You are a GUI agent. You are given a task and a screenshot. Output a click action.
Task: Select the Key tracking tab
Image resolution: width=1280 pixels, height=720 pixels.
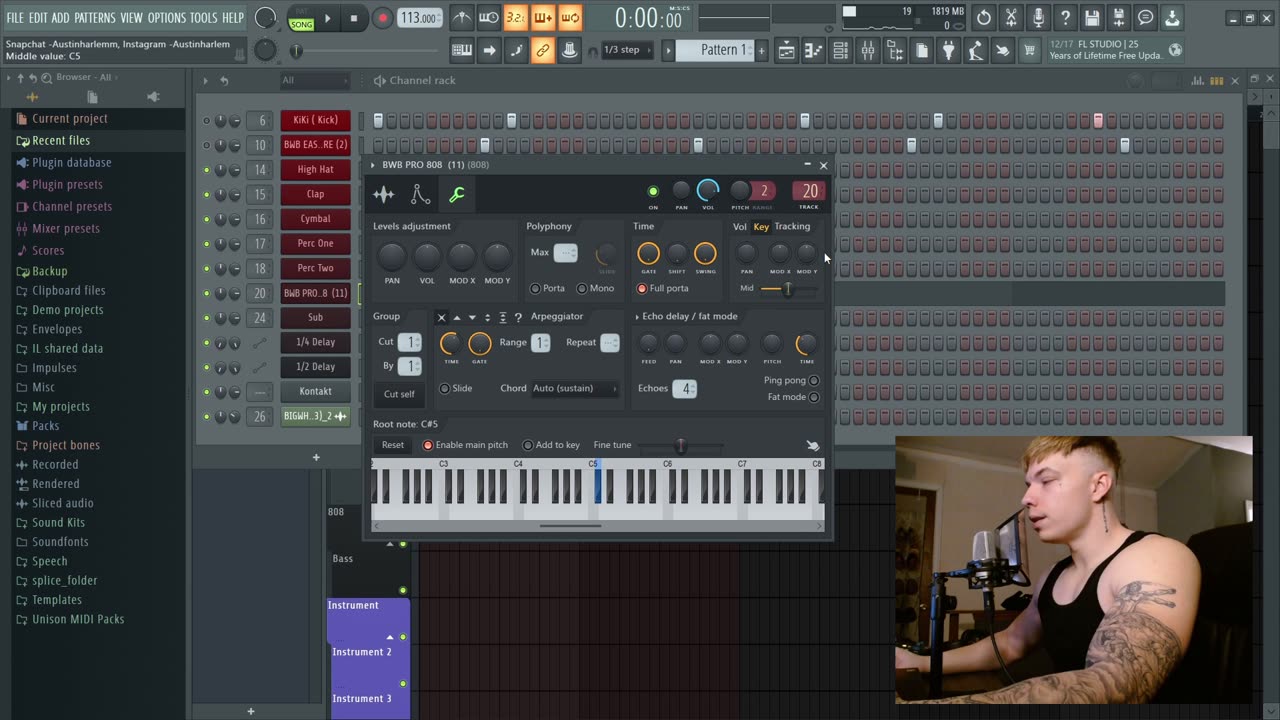click(761, 227)
